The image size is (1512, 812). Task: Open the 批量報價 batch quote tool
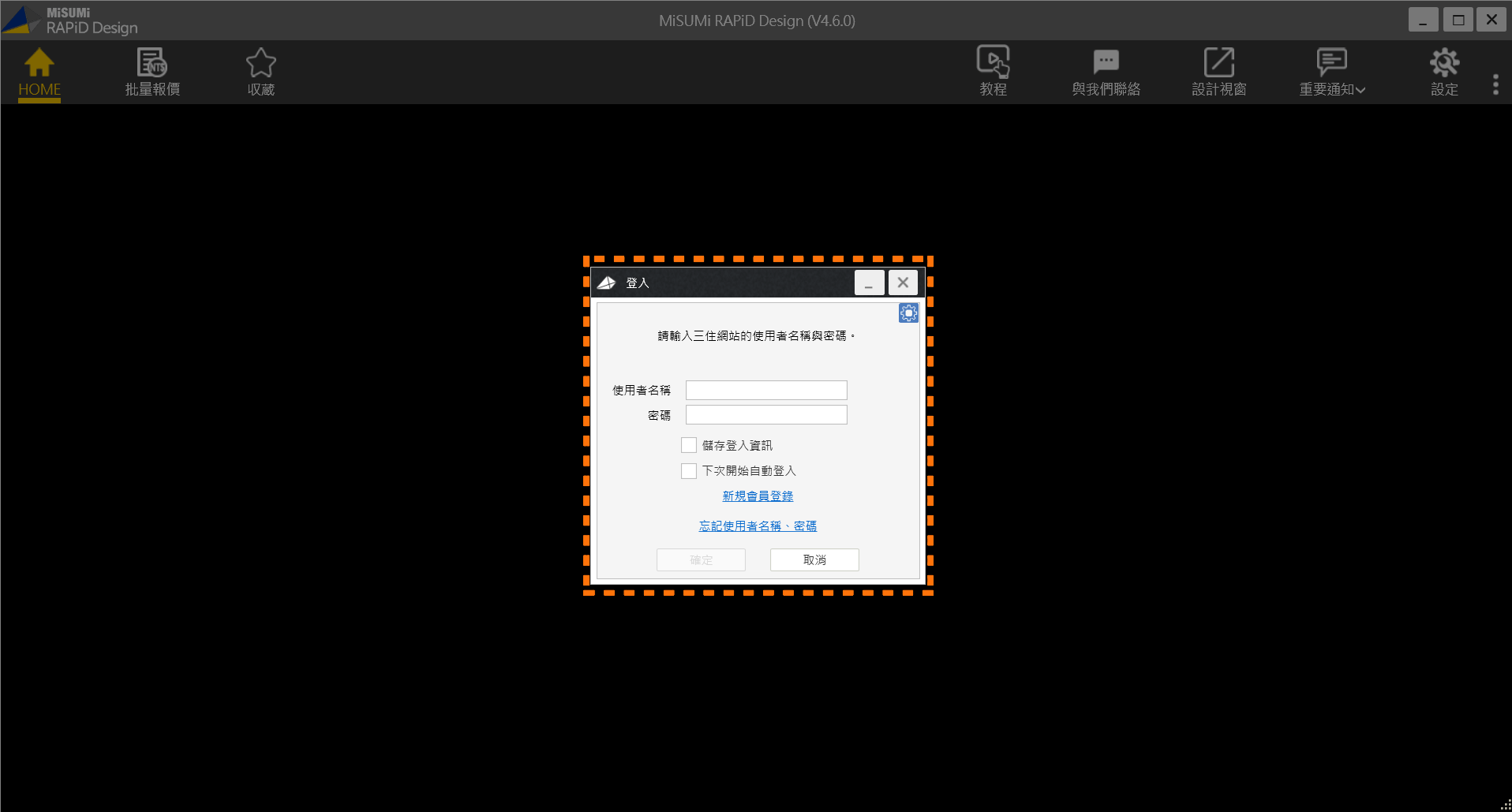(x=152, y=64)
